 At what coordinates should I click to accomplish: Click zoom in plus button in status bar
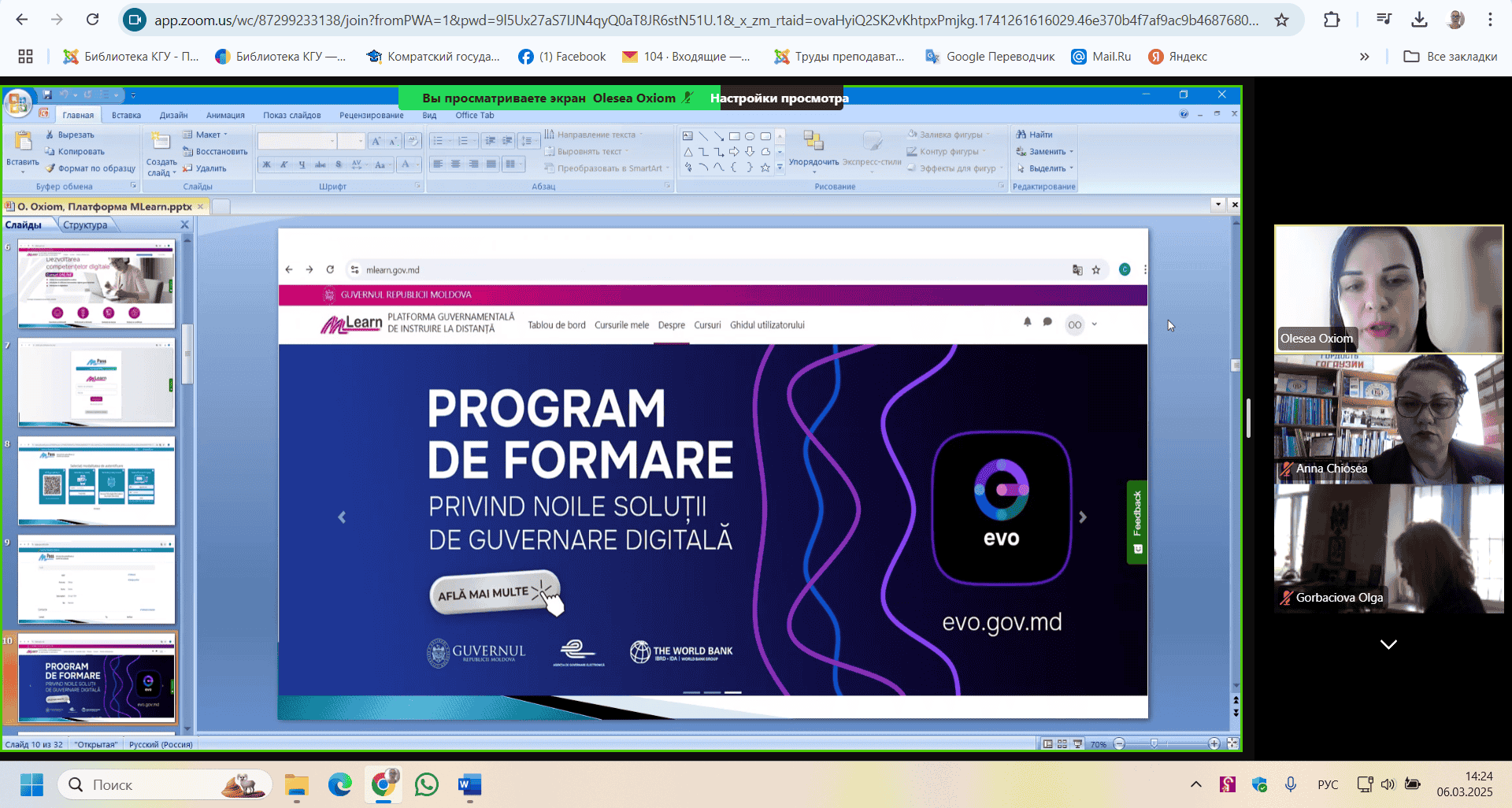1214,743
